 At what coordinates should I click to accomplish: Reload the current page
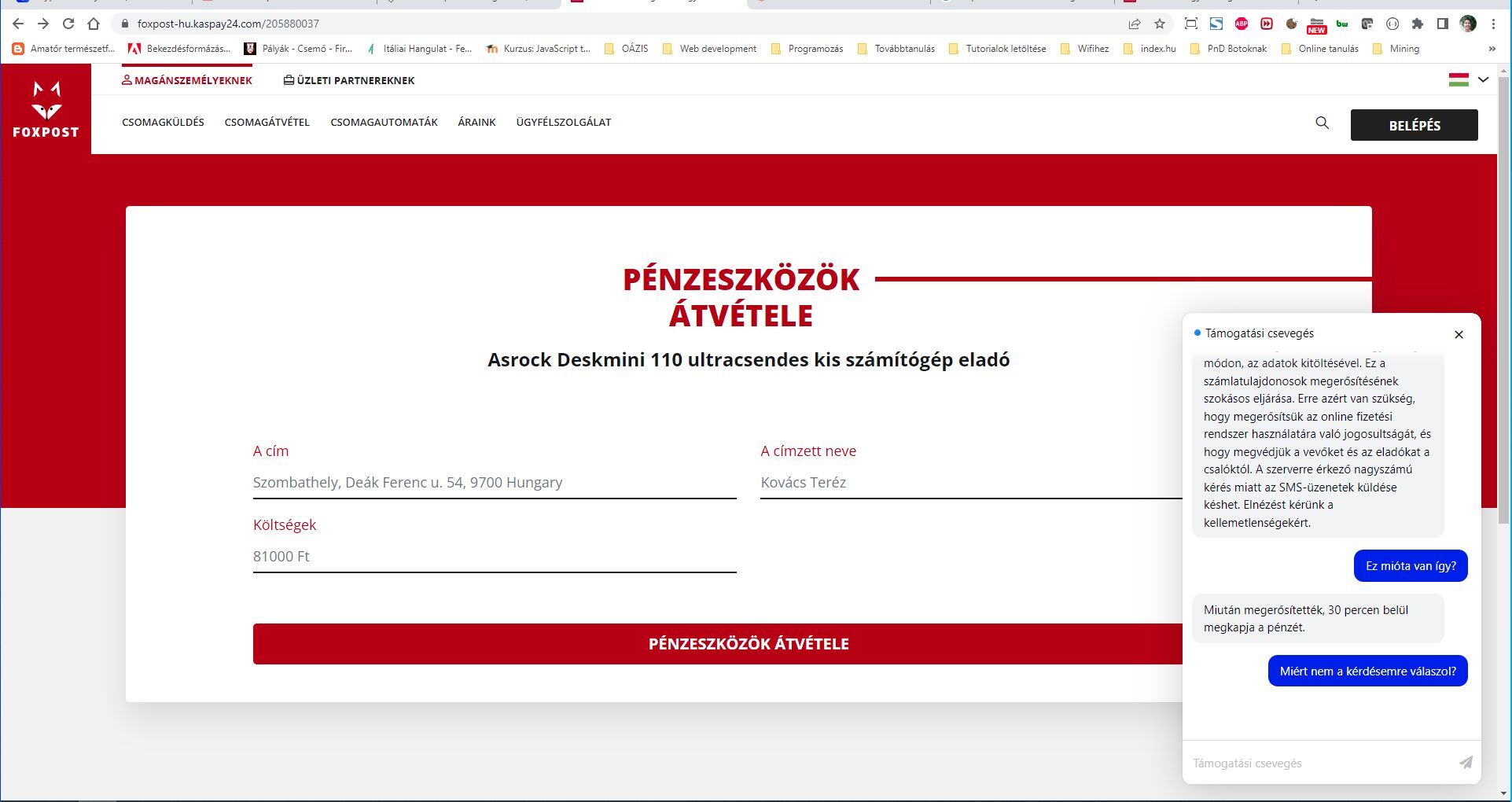click(x=68, y=24)
